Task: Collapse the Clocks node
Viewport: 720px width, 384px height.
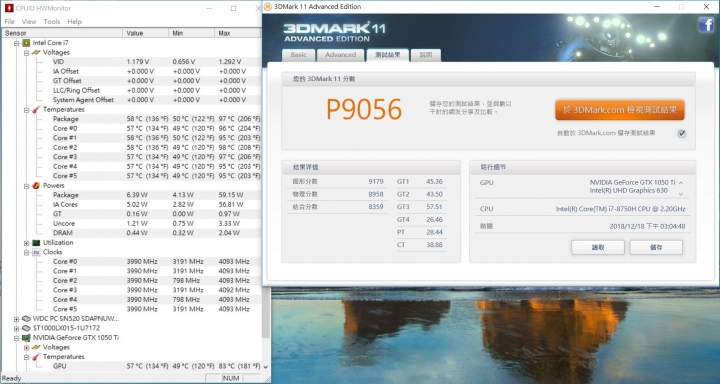Action: 27,252
